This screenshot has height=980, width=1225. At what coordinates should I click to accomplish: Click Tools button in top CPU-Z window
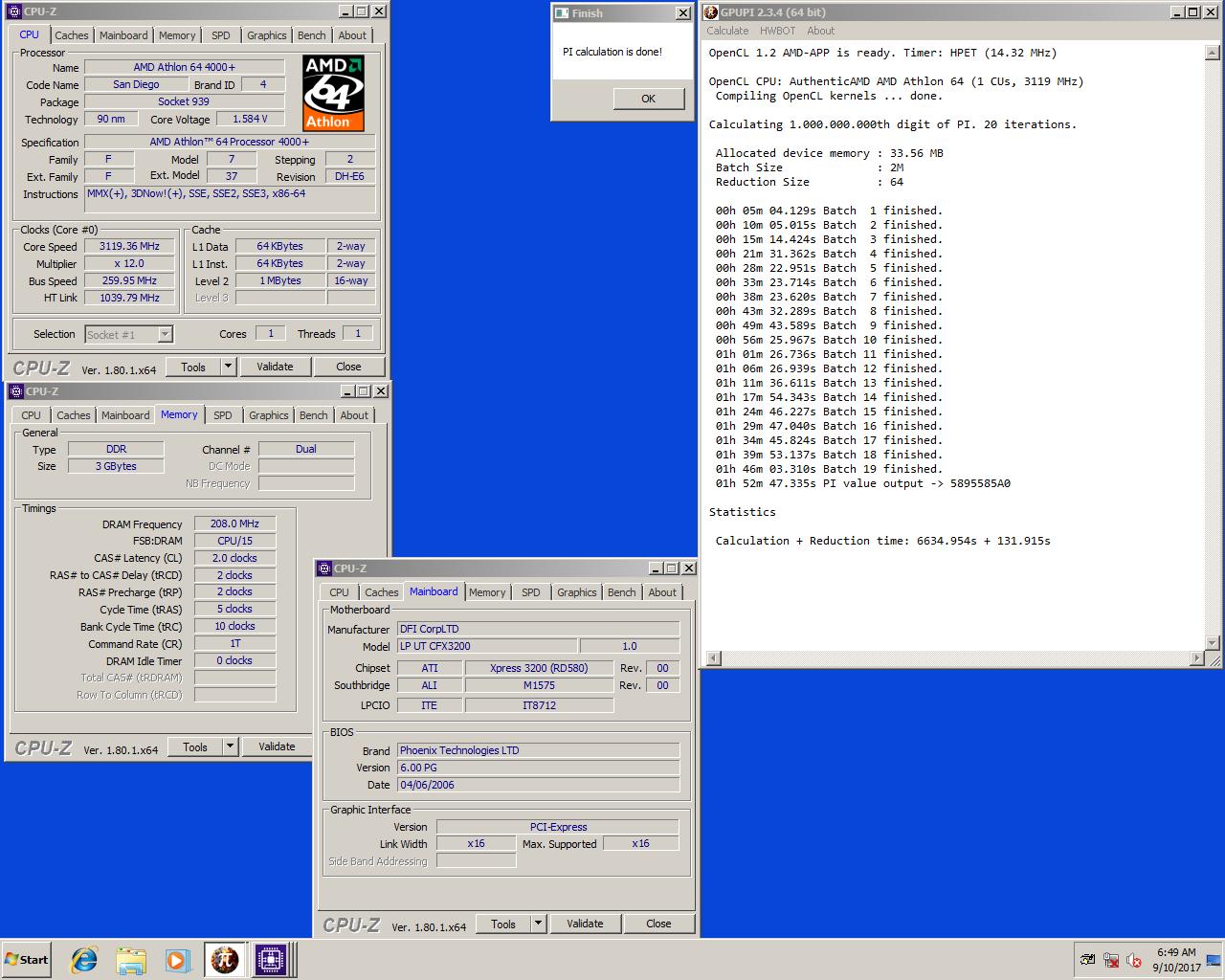(x=193, y=367)
